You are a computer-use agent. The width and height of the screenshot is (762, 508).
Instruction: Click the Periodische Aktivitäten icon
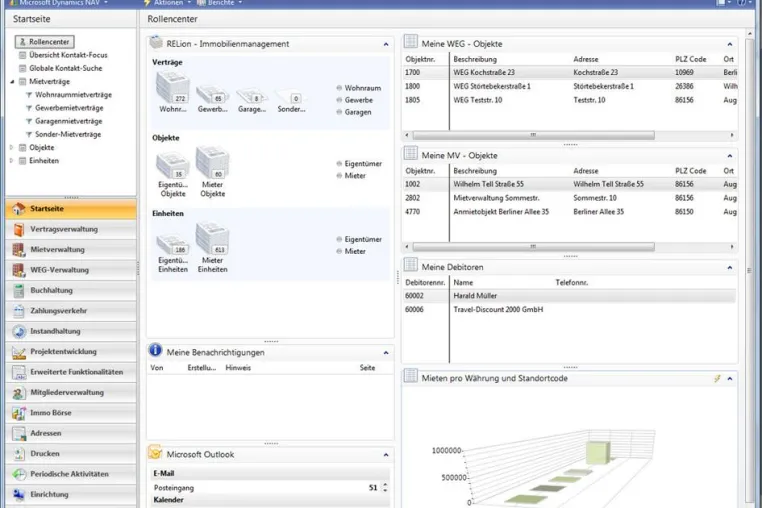(18, 474)
